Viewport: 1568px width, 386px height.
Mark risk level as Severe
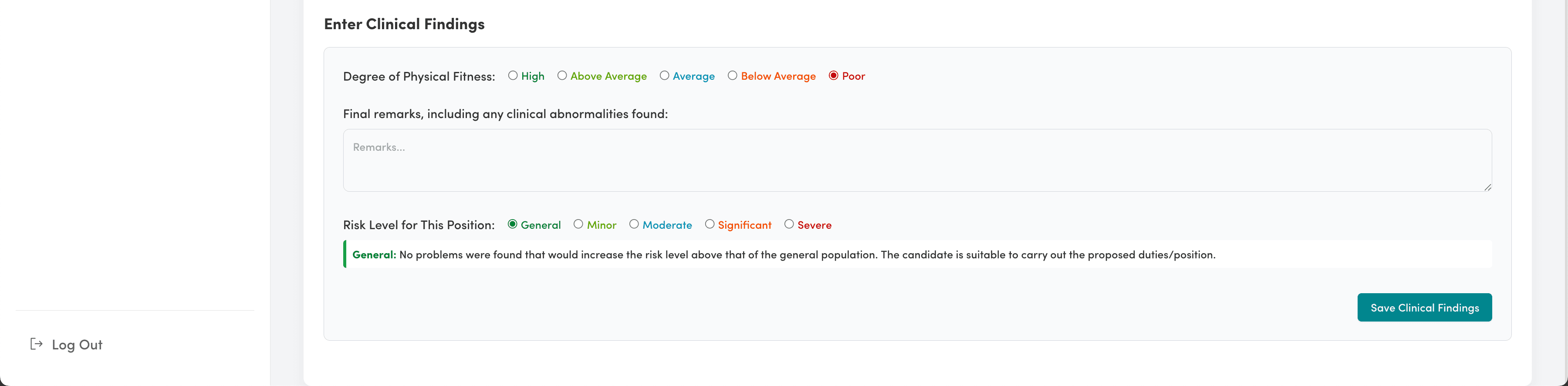click(790, 224)
